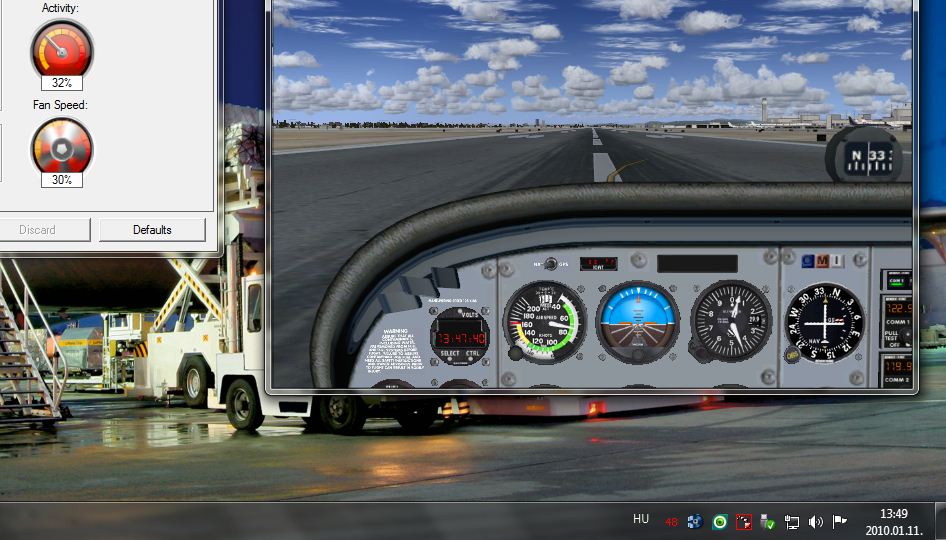Click the Activity gauge dial
Viewport: 946px width, 540px height.
[62, 49]
